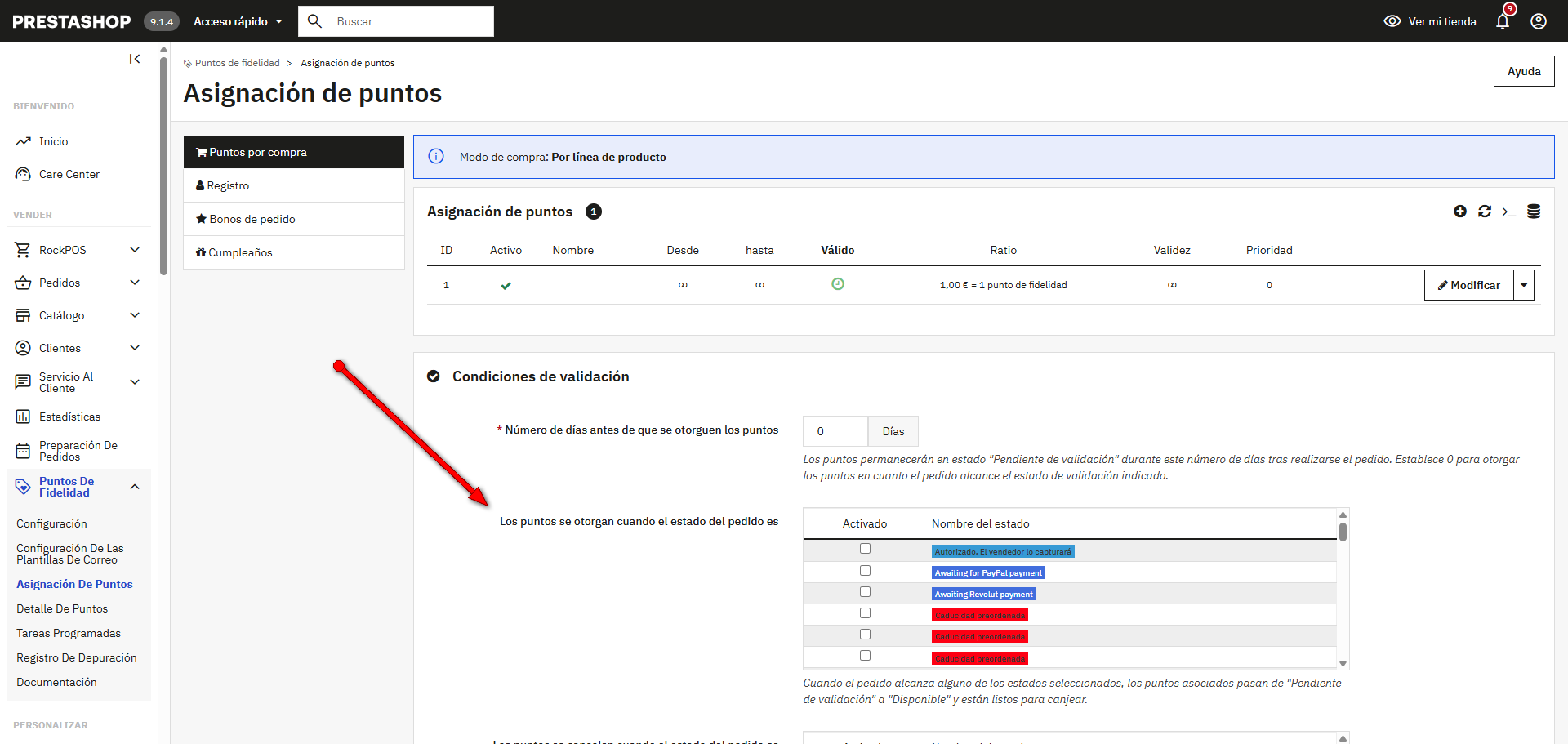Tick the 'Awaiting Revolut payment' checkbox

point(865,592)
